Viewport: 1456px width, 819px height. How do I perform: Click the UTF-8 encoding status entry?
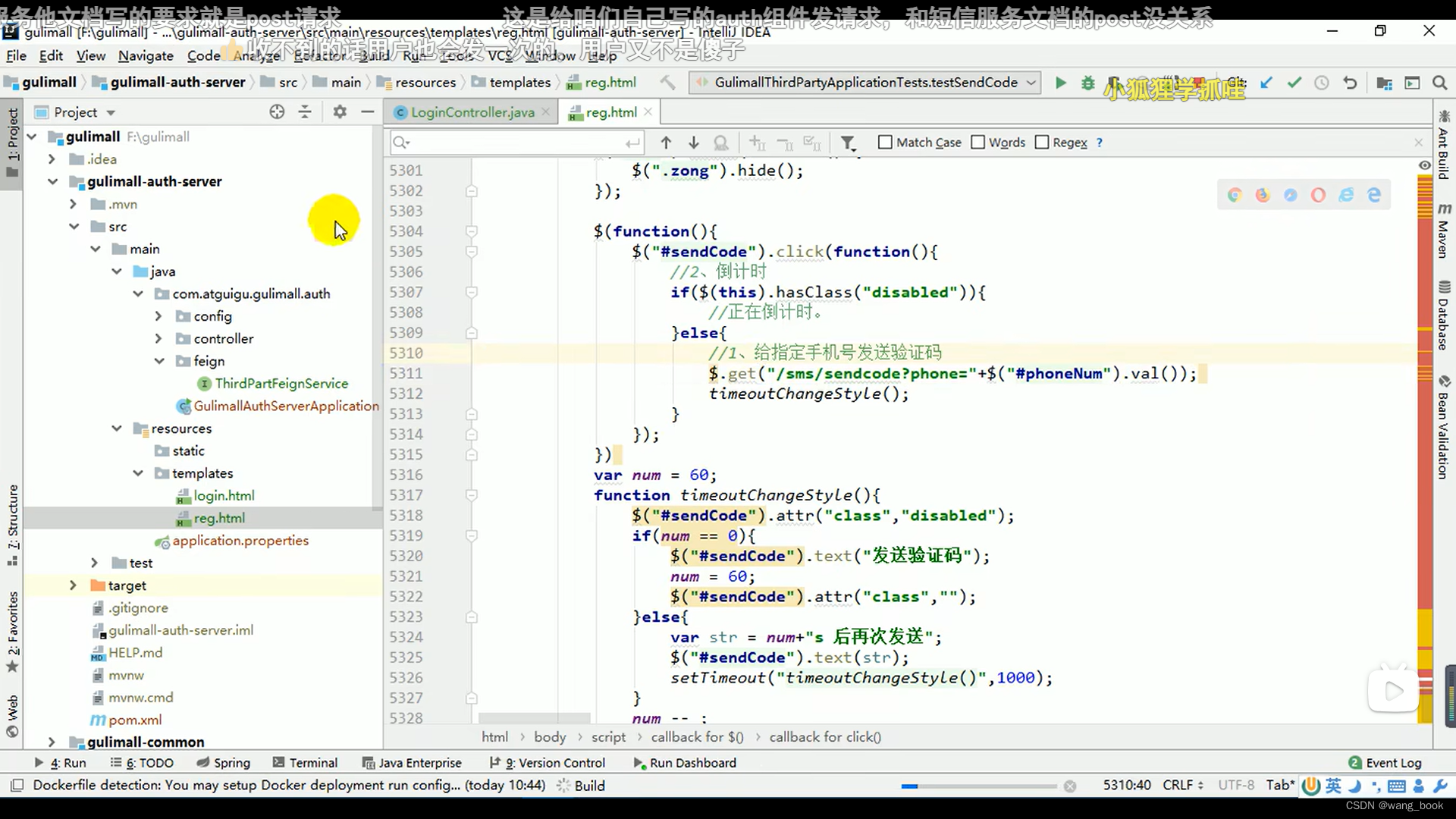(x=1236, y=786)
